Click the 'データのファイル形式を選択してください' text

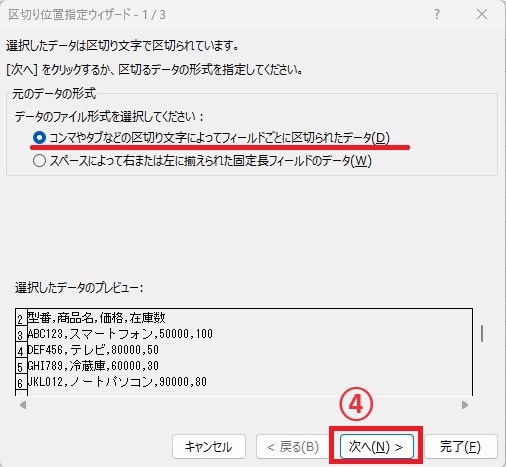[x=109, y=117]
